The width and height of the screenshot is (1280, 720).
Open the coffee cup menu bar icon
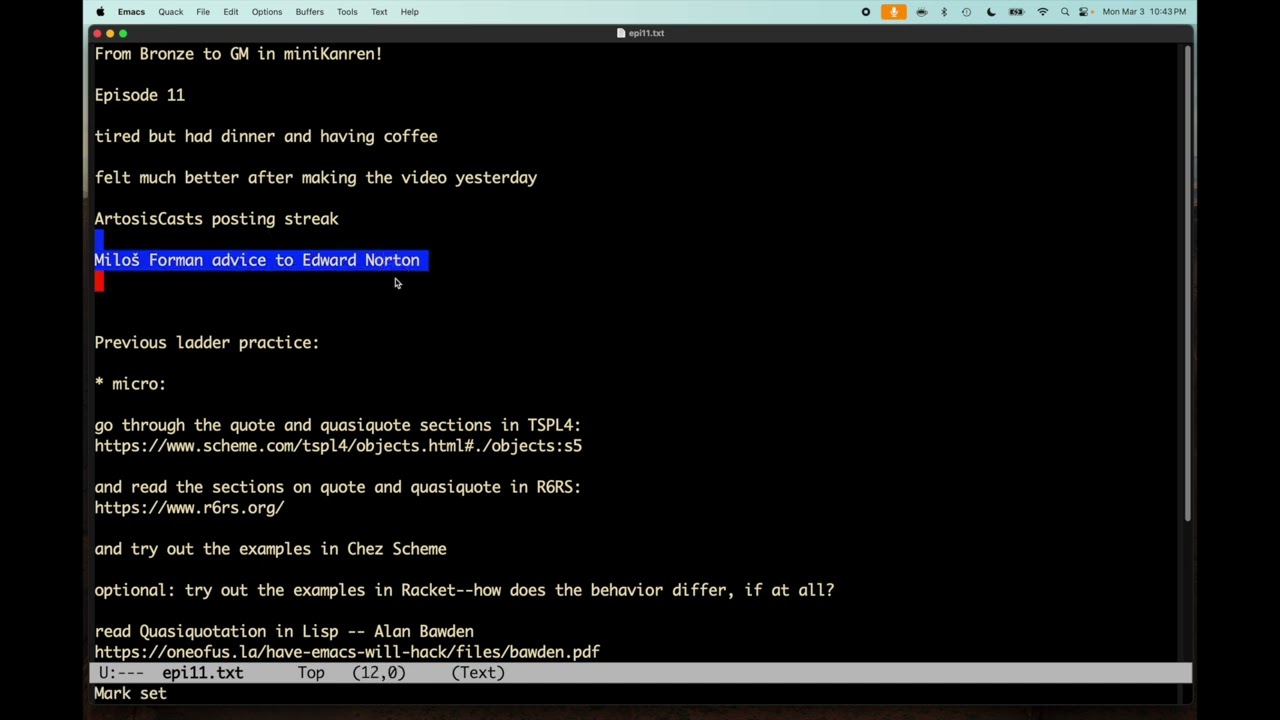[x=922, y=12]
